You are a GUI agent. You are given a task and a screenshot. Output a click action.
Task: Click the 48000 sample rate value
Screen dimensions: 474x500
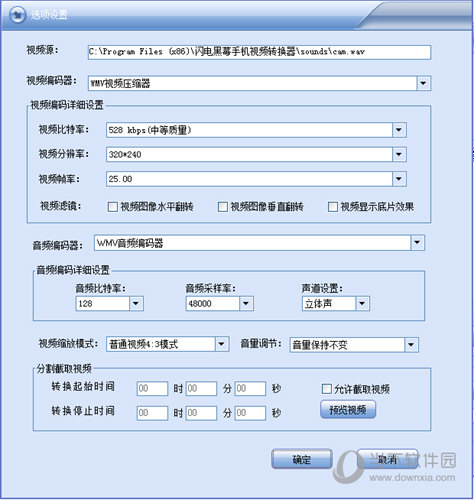tap(200, 304)
